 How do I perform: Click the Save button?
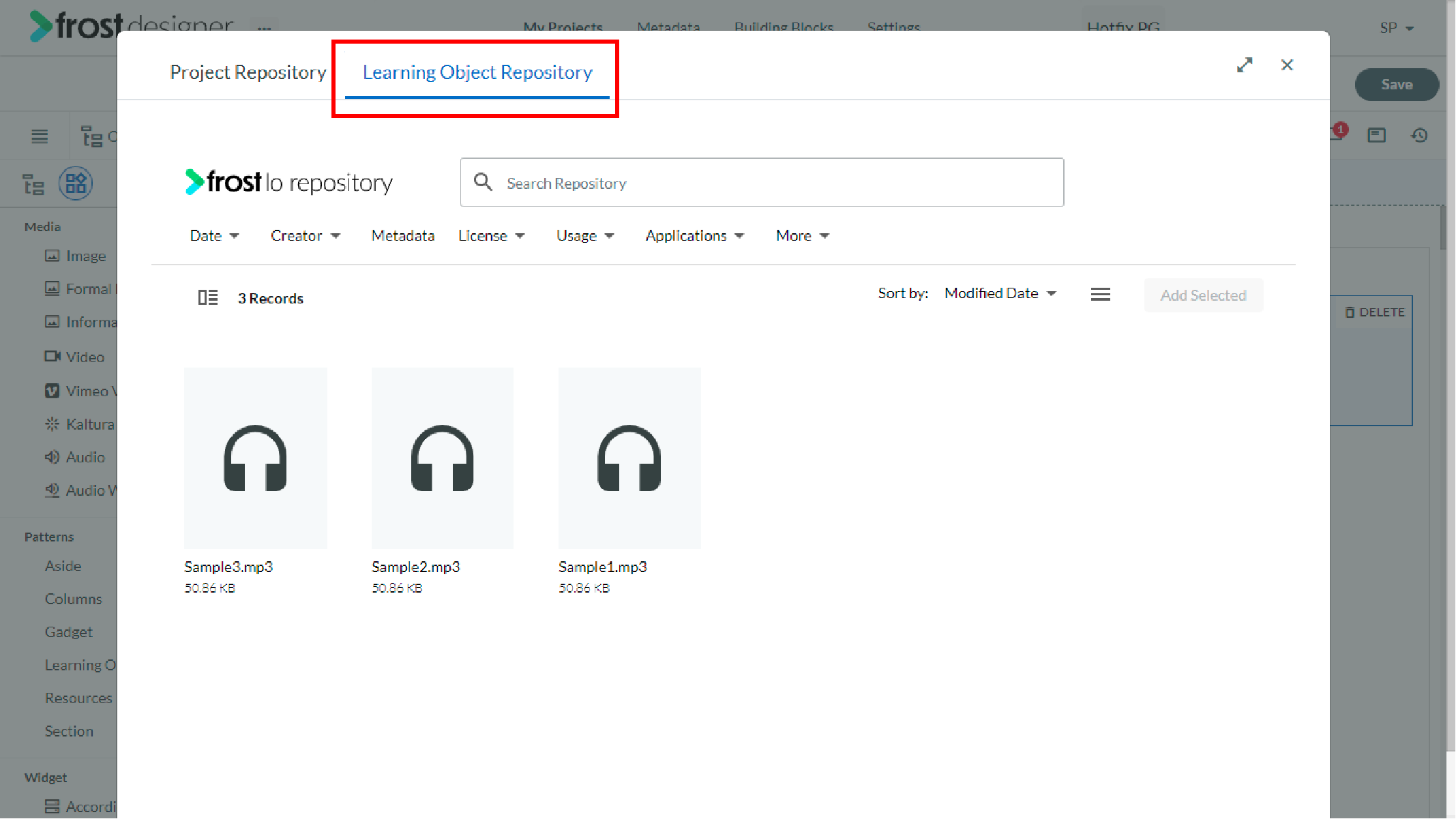point(1396,85)
